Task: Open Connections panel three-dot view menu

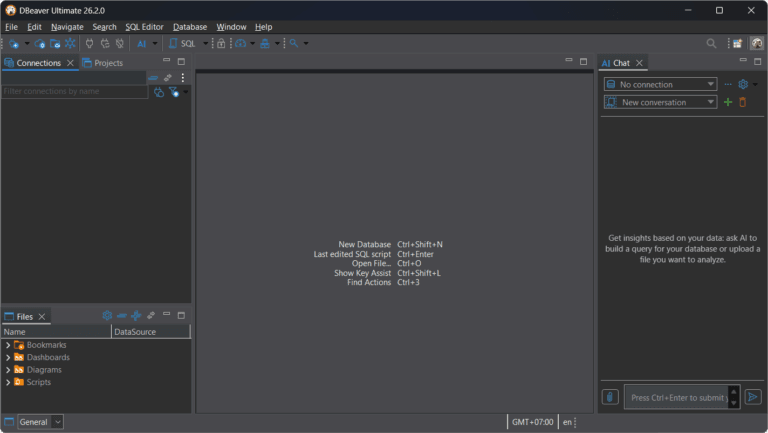Action: pos(183,78)
